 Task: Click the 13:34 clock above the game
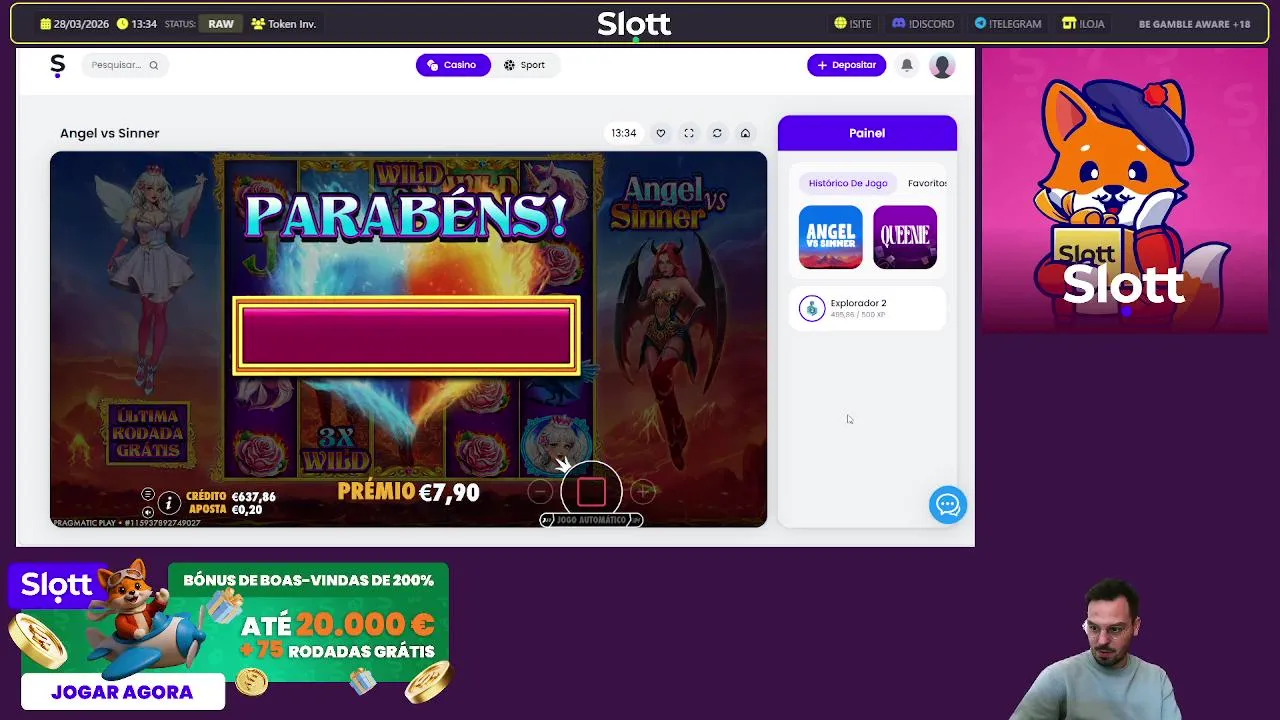(624, 133)
